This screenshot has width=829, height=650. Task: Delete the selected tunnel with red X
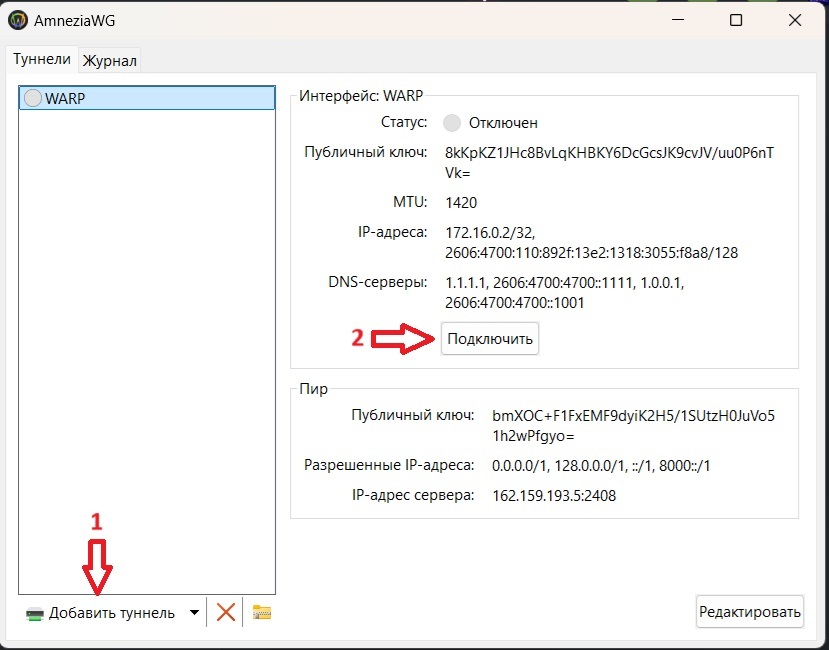tap(226, 612)
